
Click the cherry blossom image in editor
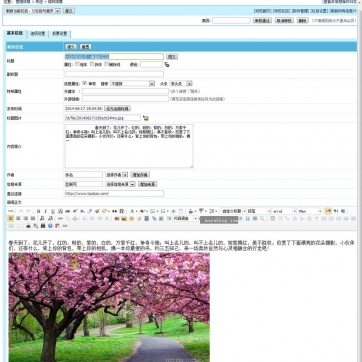pos(109,307)
